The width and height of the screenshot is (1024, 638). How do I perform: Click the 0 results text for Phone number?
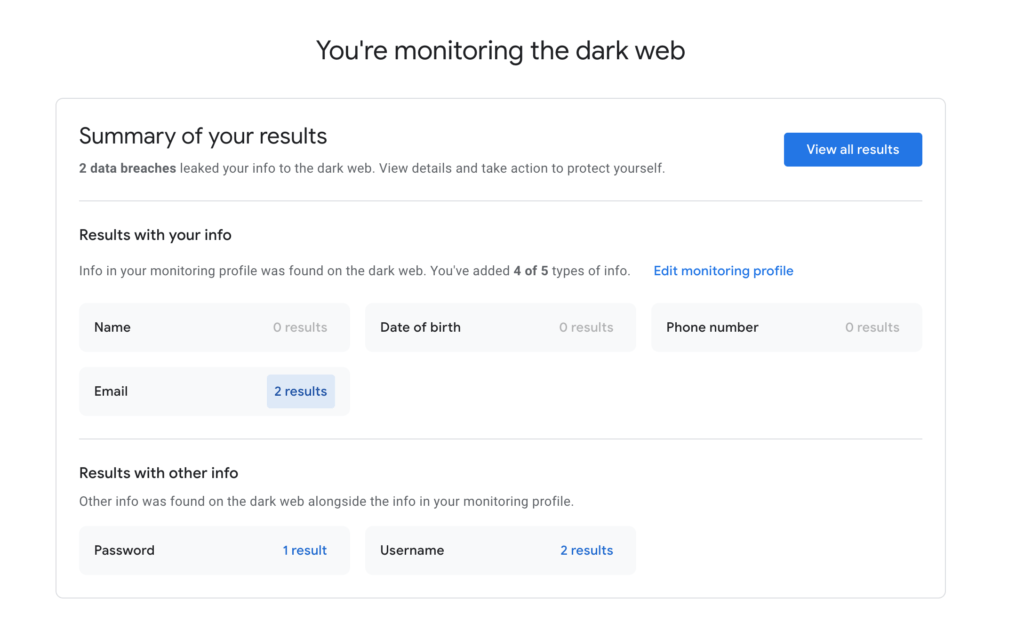(872, 327)
